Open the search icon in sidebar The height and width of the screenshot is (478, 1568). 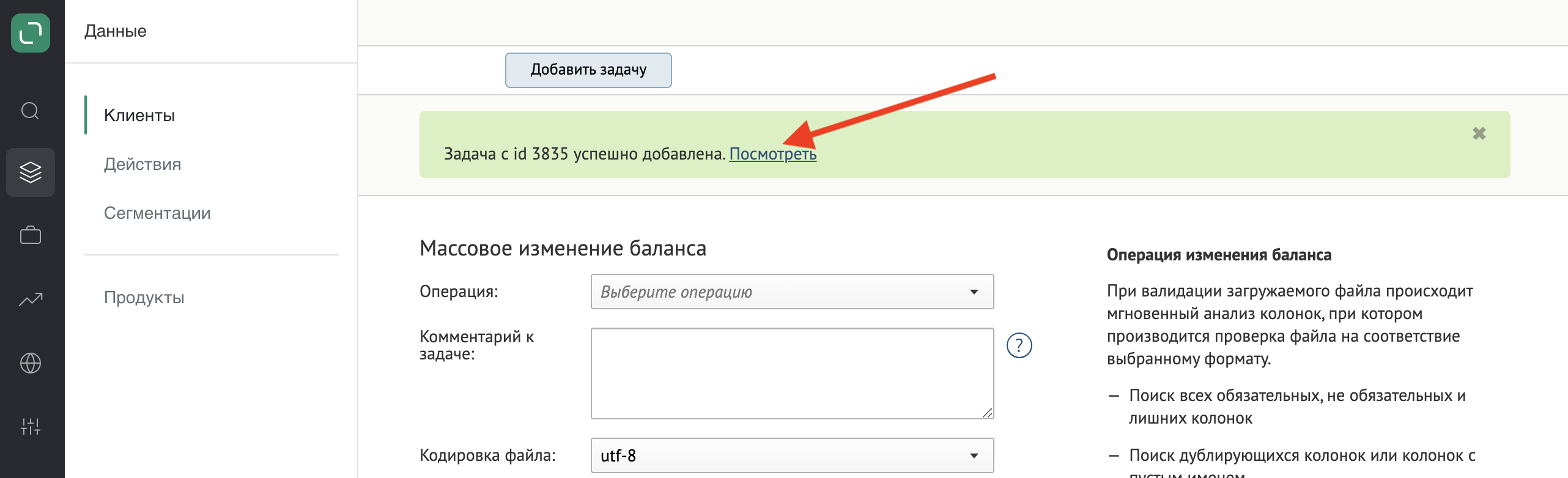[31, 111]
